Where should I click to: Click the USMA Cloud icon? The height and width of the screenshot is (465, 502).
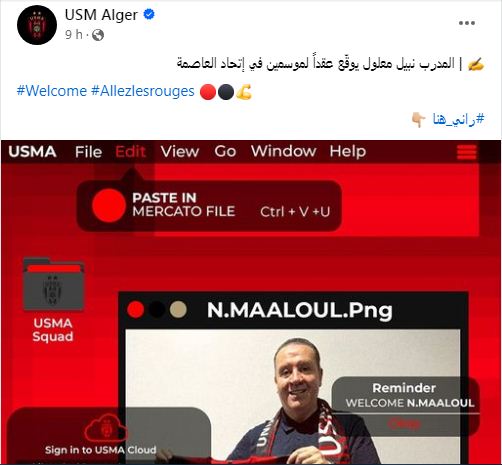pyautogui.click(x=106, y=428)
